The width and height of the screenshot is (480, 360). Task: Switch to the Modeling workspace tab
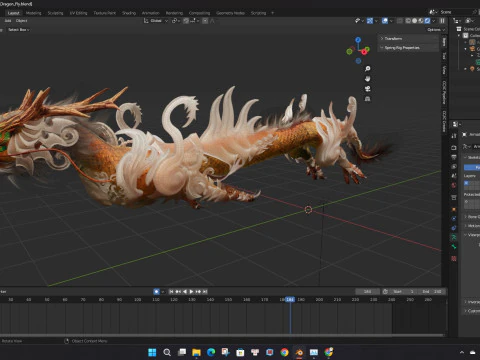click(33, 13)
